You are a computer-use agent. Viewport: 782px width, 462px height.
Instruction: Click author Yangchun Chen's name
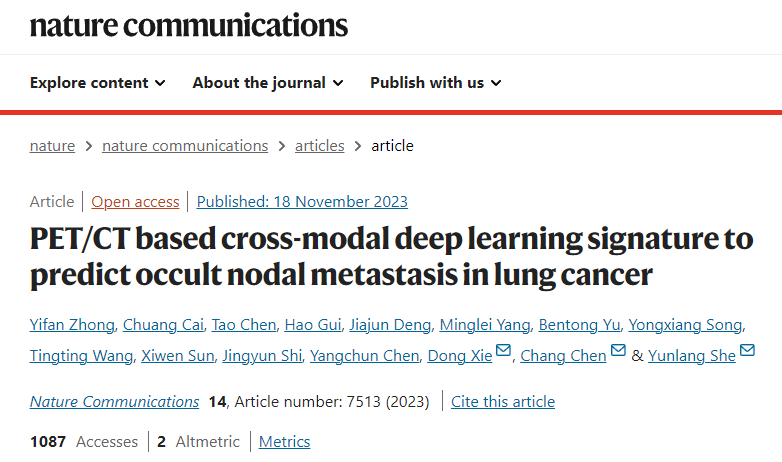[x=363, y=356]
